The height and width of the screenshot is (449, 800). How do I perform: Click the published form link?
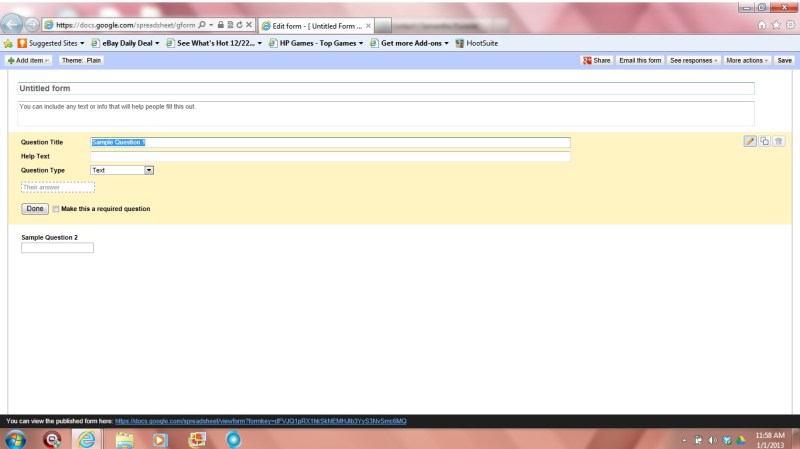tap(260, 421)
